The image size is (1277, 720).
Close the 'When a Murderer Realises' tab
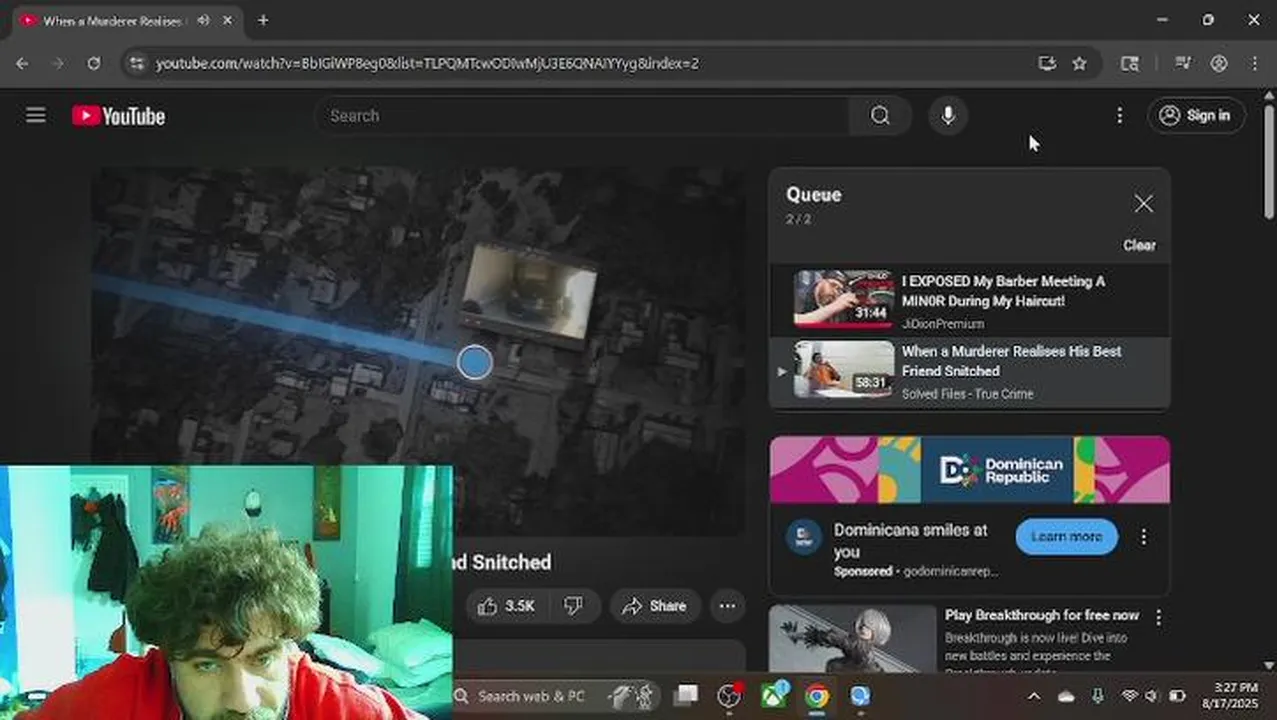[x=228, y=20]
